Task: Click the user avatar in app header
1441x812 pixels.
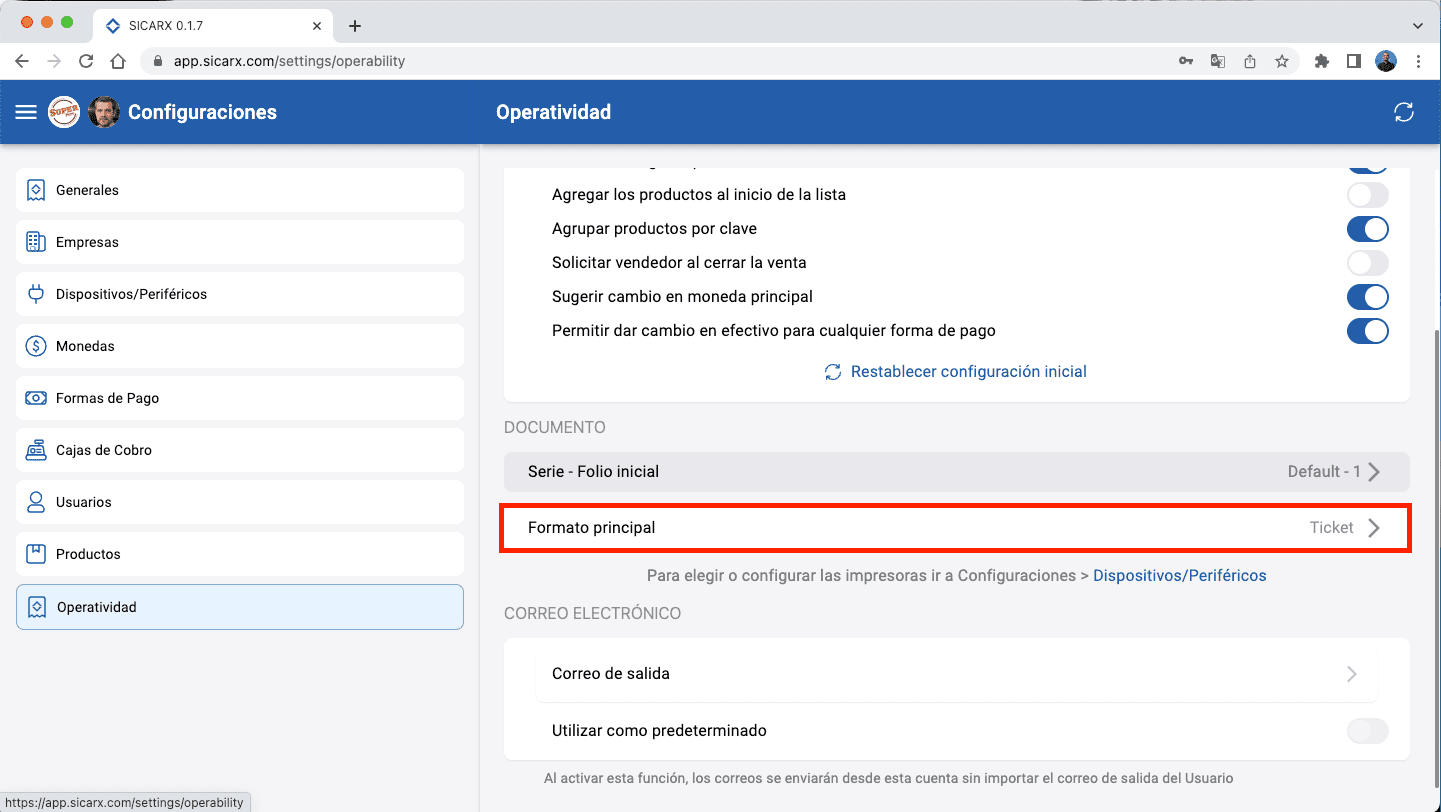Action: pos(104,112)
